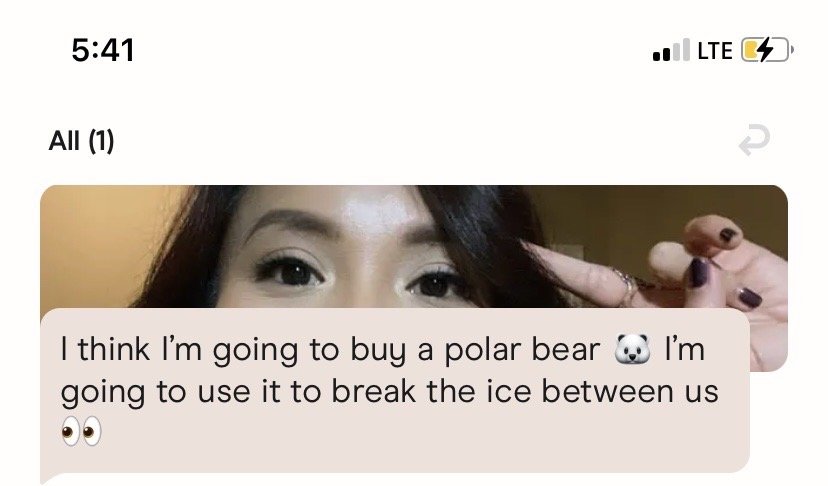Tap the yellow battery level fill
This screenshot has width=828, height=486.
click(751, 50)
